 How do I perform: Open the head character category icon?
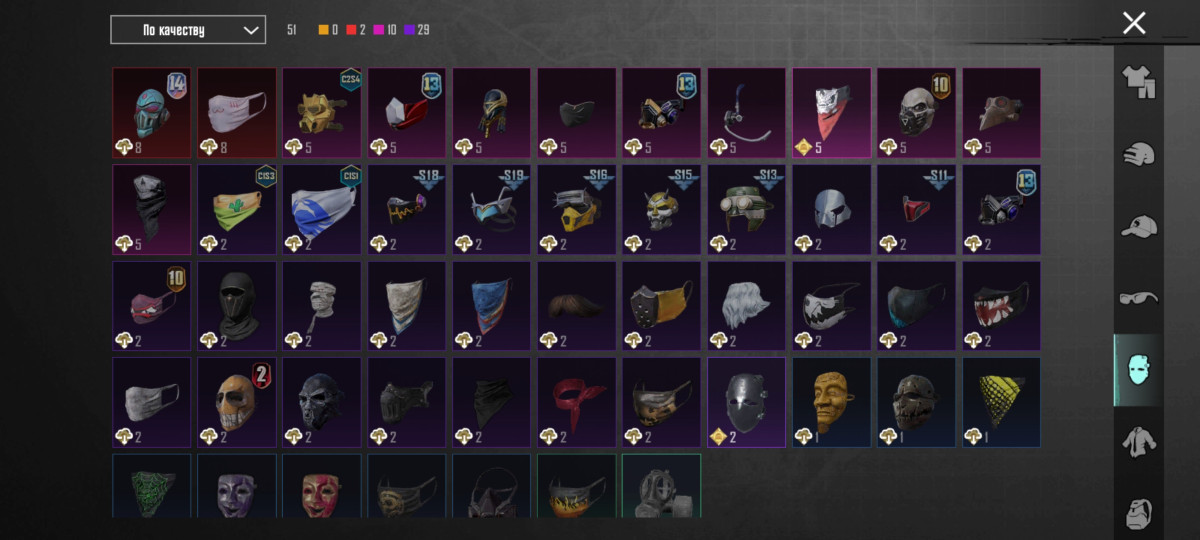(1138, 513)
